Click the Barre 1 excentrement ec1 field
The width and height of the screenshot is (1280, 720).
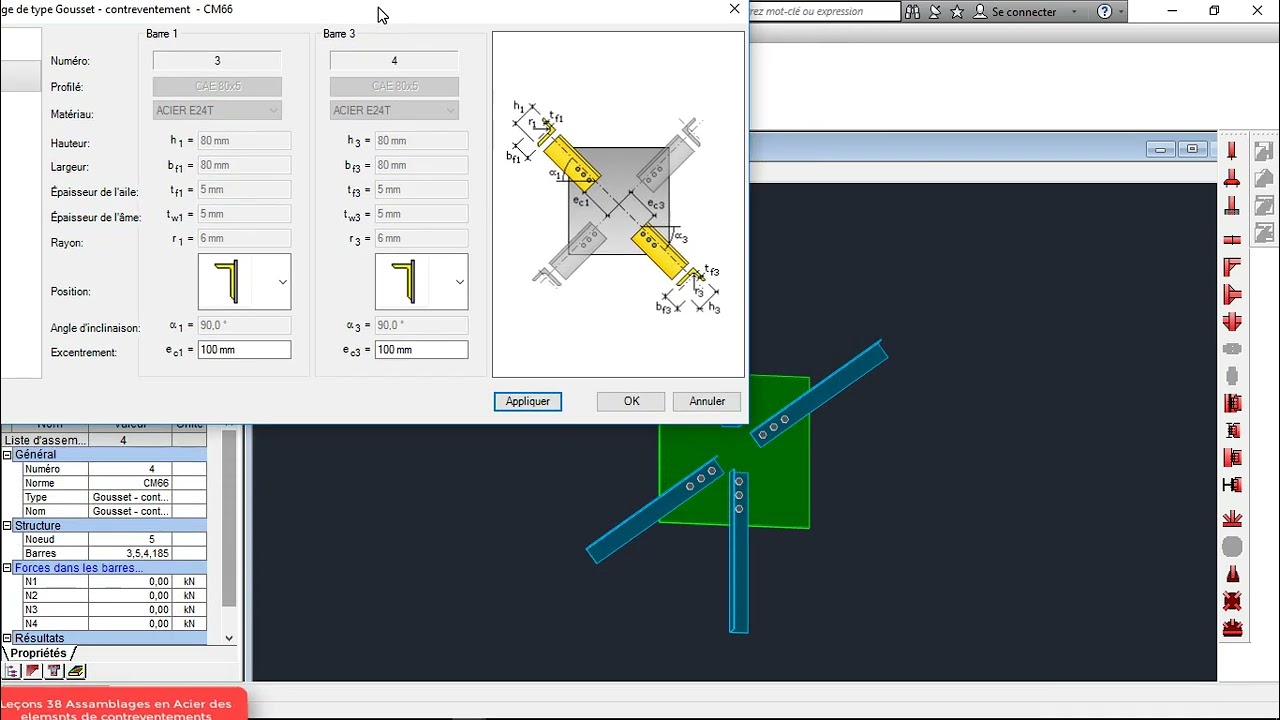point(244,350)
